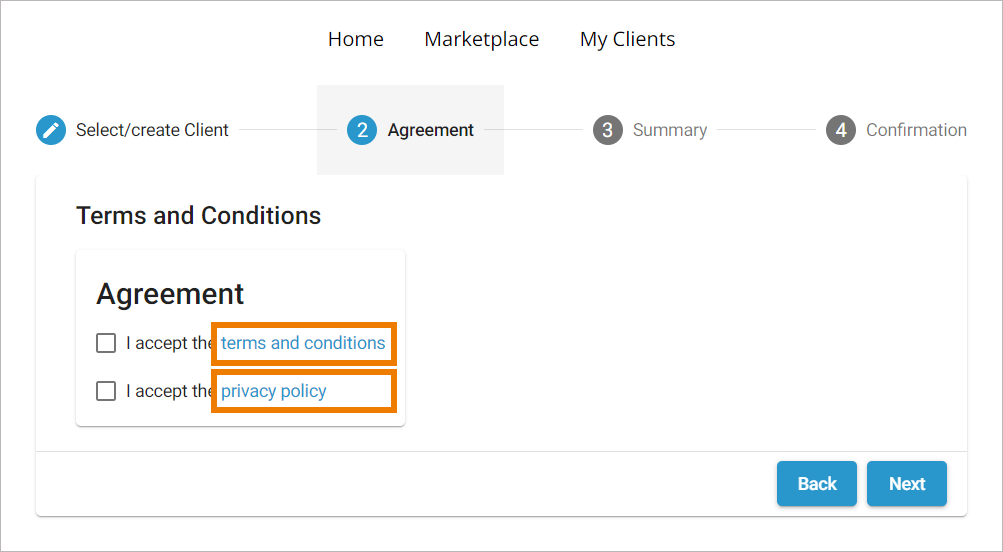Open My Clients in the navigation
This screenshot has height=552, width=1003.
click(627, 39)
